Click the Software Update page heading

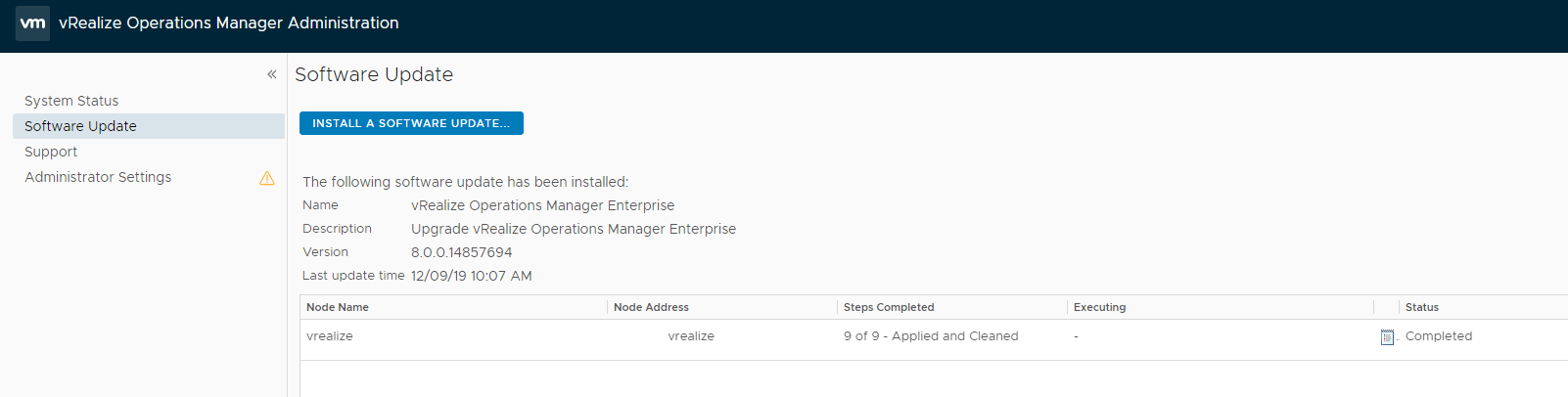click(374, 74)
